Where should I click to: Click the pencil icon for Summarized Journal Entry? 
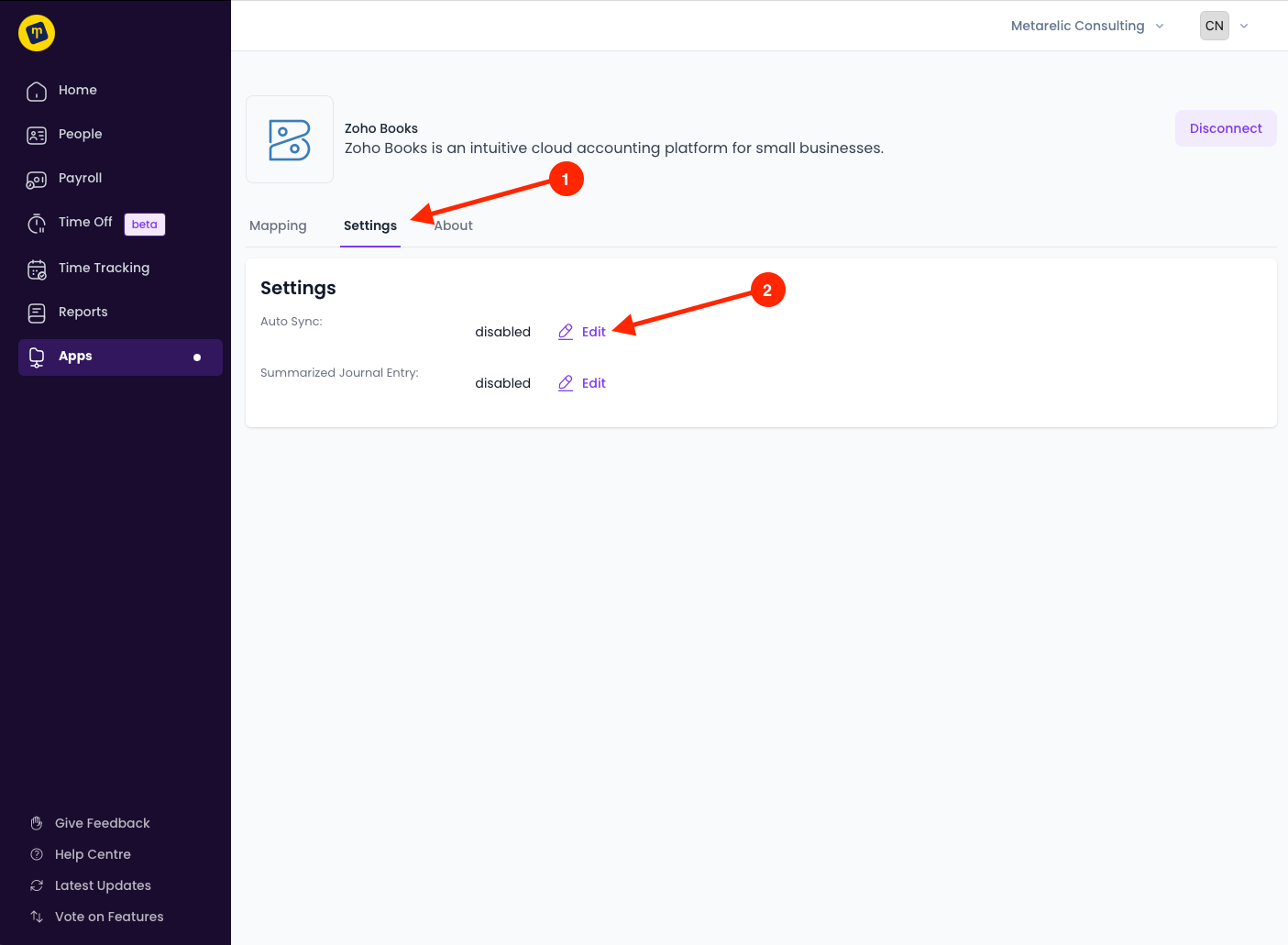coord(566,383)
